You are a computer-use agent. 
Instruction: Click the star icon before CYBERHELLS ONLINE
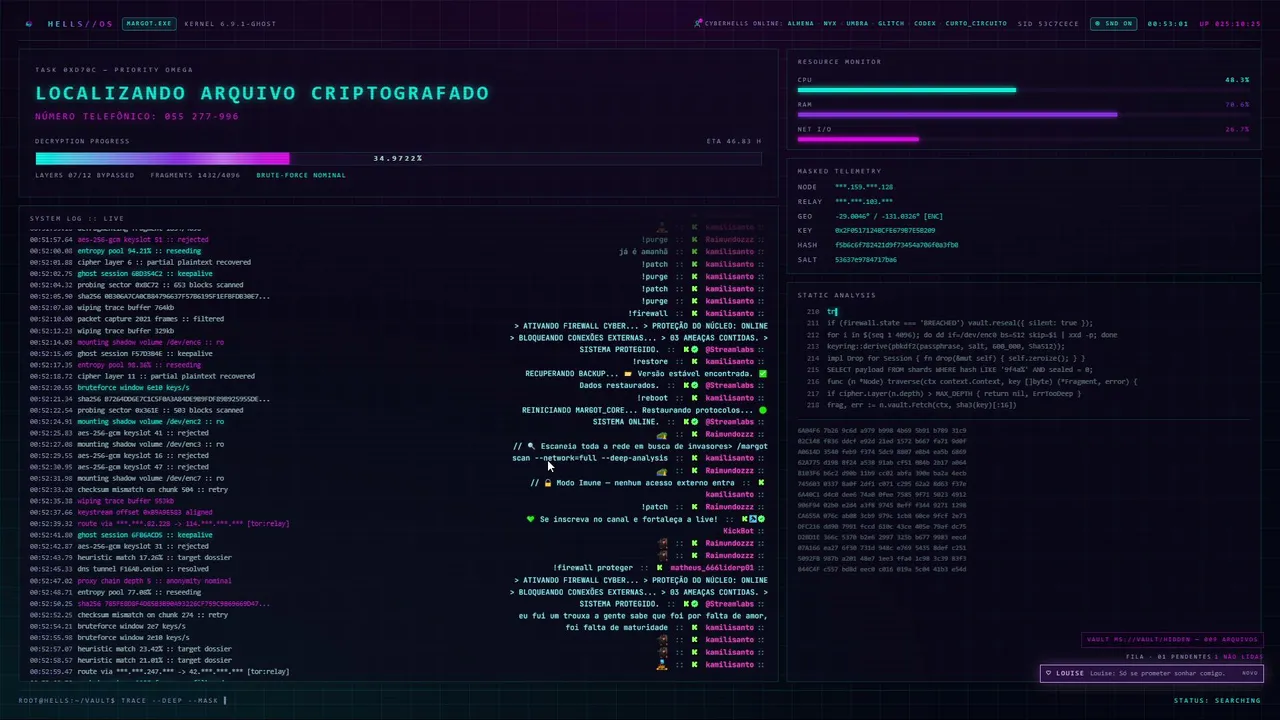pyautogui.click(x=698, y=23)
